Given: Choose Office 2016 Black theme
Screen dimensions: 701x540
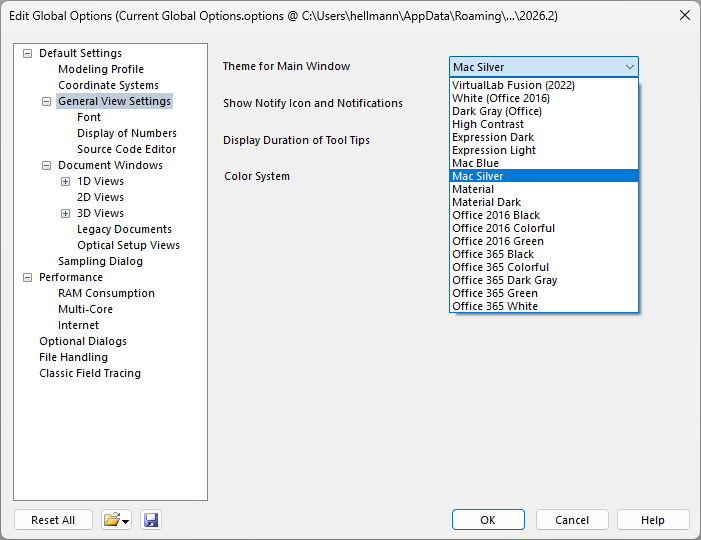Looking at the screenshot, I should [x=544, y=215].
